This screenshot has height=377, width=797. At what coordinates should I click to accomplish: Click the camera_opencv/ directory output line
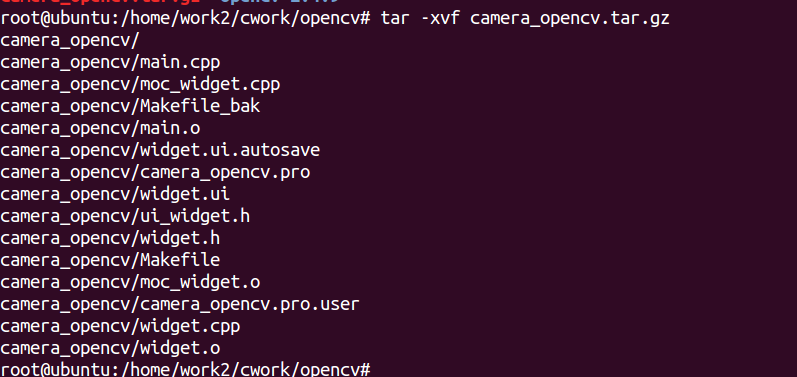70,42
